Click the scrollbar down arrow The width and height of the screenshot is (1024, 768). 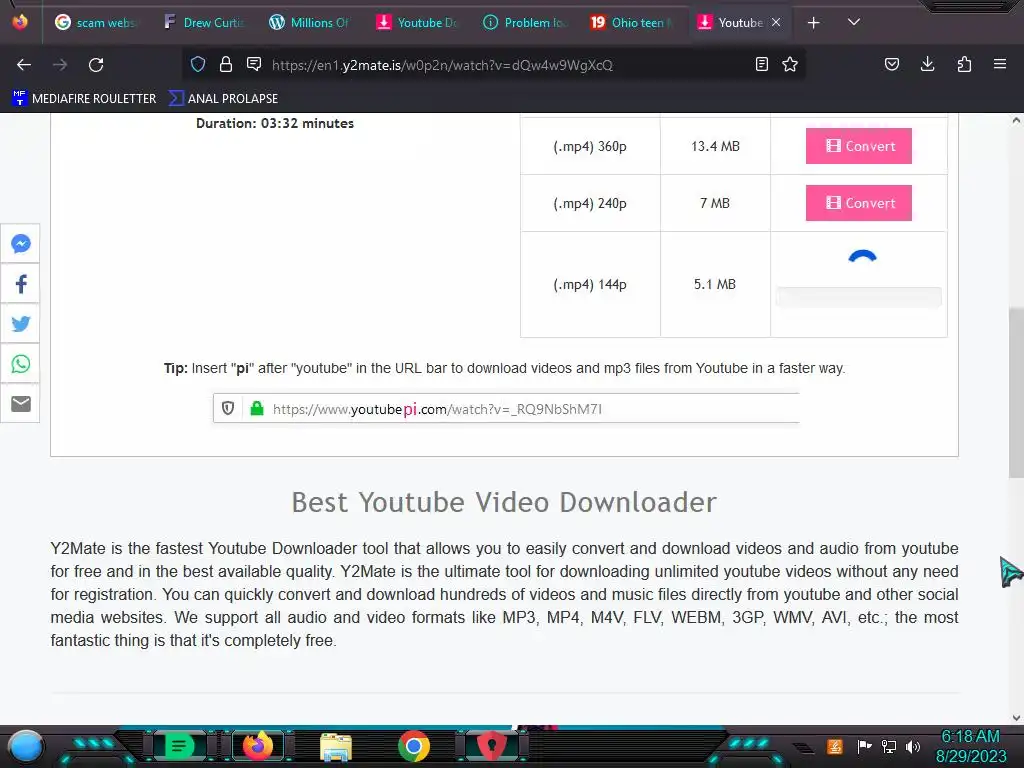[x=1016, y=718]
